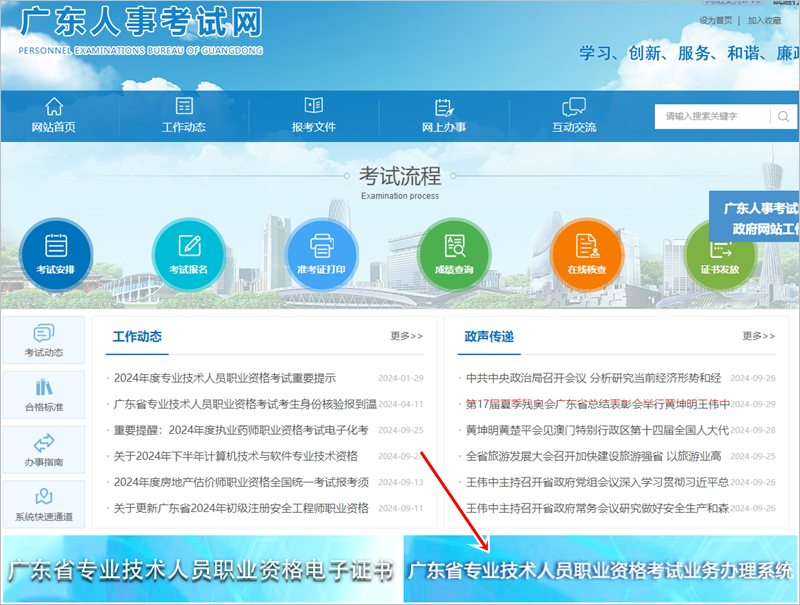
Task: Open 考试报名 via its pencil icon
Action: point(188,253)
